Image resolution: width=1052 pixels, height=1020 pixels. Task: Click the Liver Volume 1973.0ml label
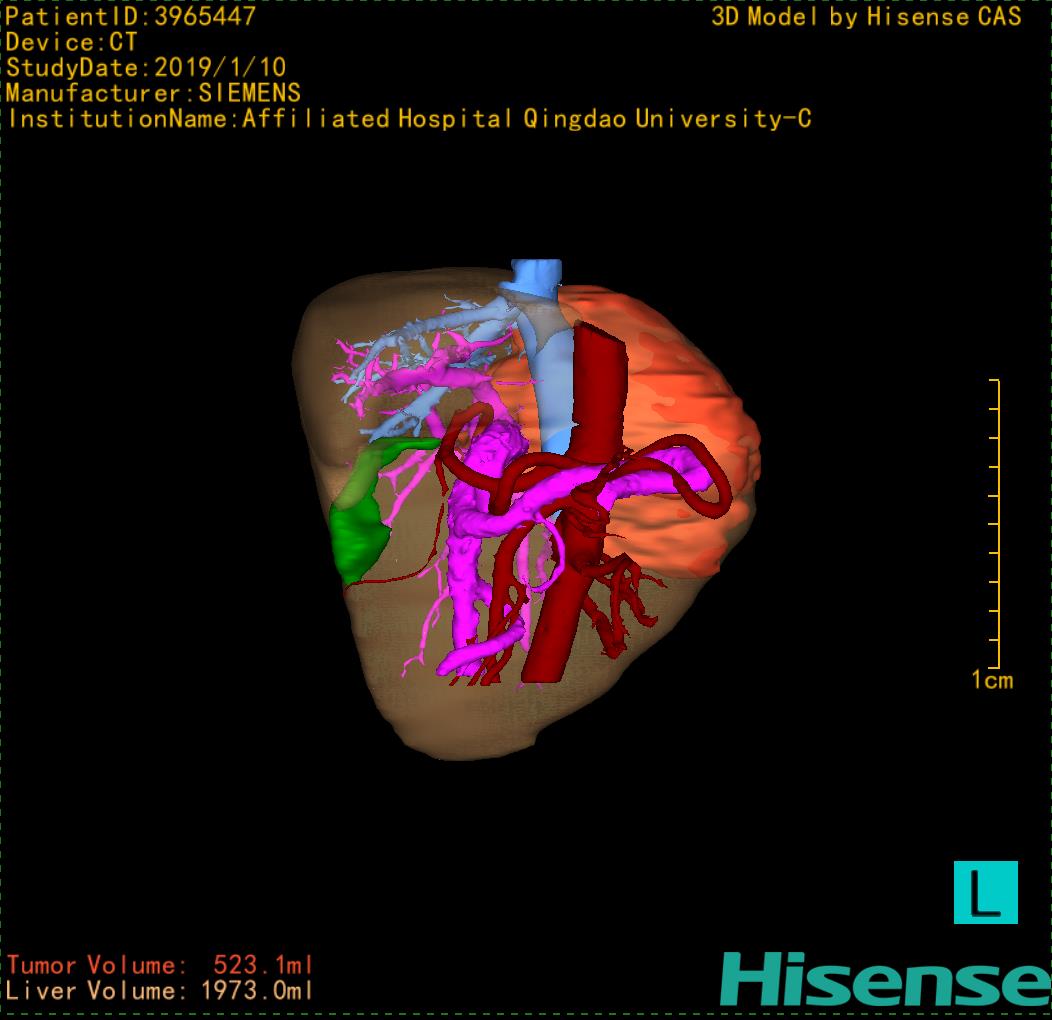tap(160, 992)
